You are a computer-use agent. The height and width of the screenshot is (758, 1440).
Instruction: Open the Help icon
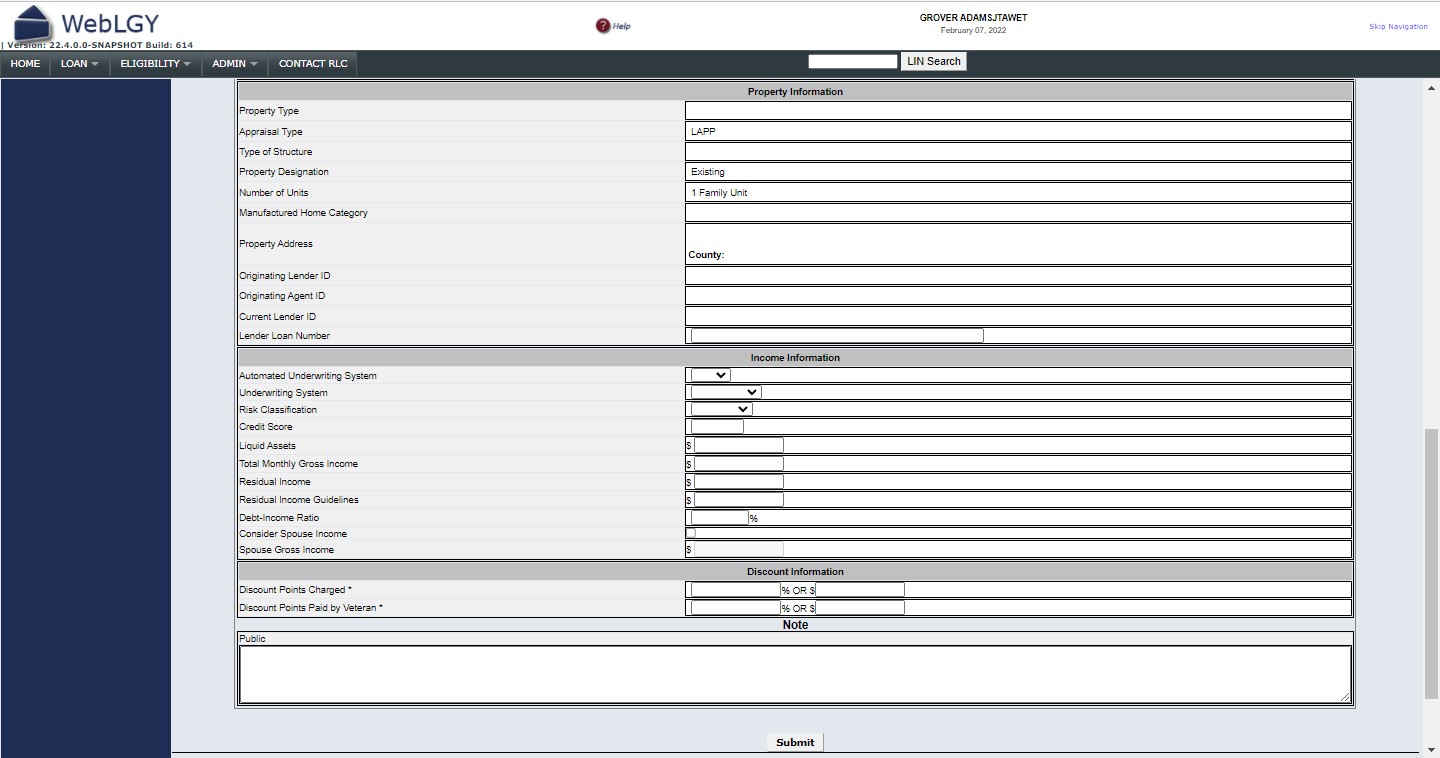[603, 26]
